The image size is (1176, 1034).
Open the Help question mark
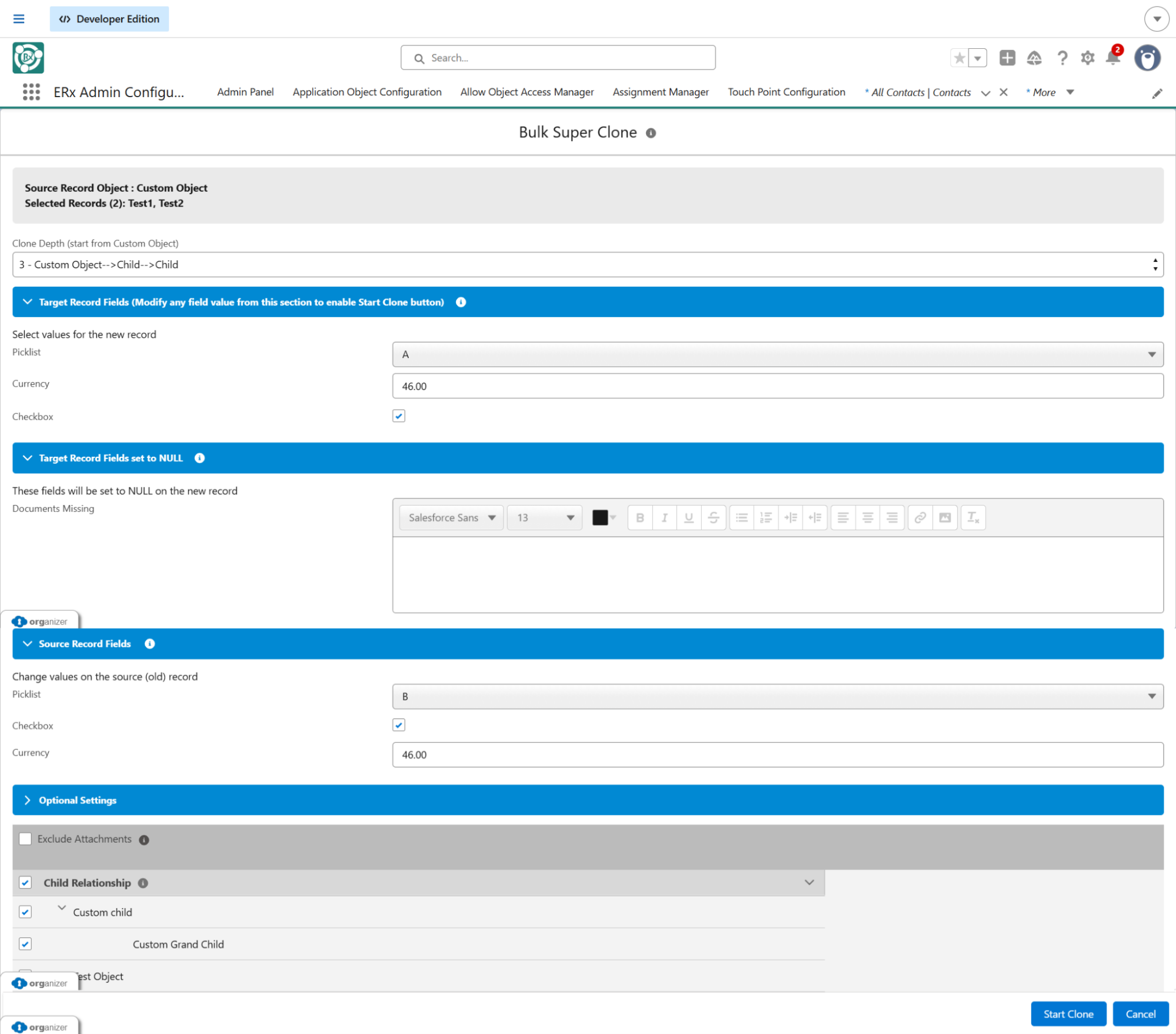click(1062, 58)
